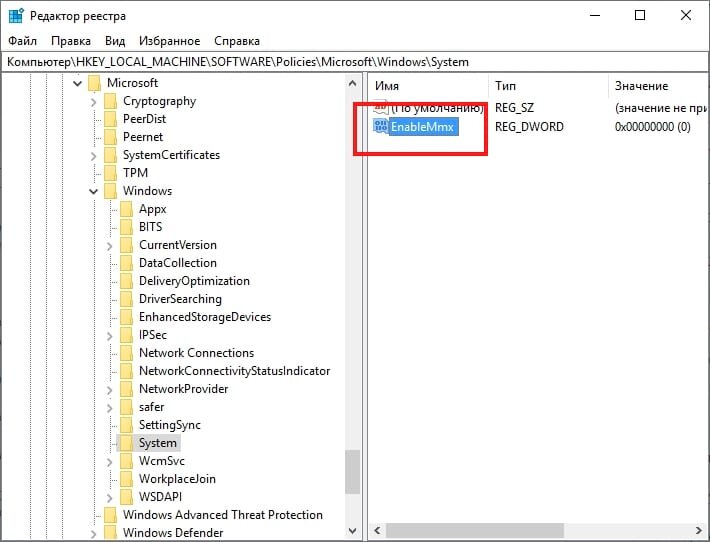Select the Peernet folder icon
Viewport: 710px width, 542px height.
(x=110, y=137)
